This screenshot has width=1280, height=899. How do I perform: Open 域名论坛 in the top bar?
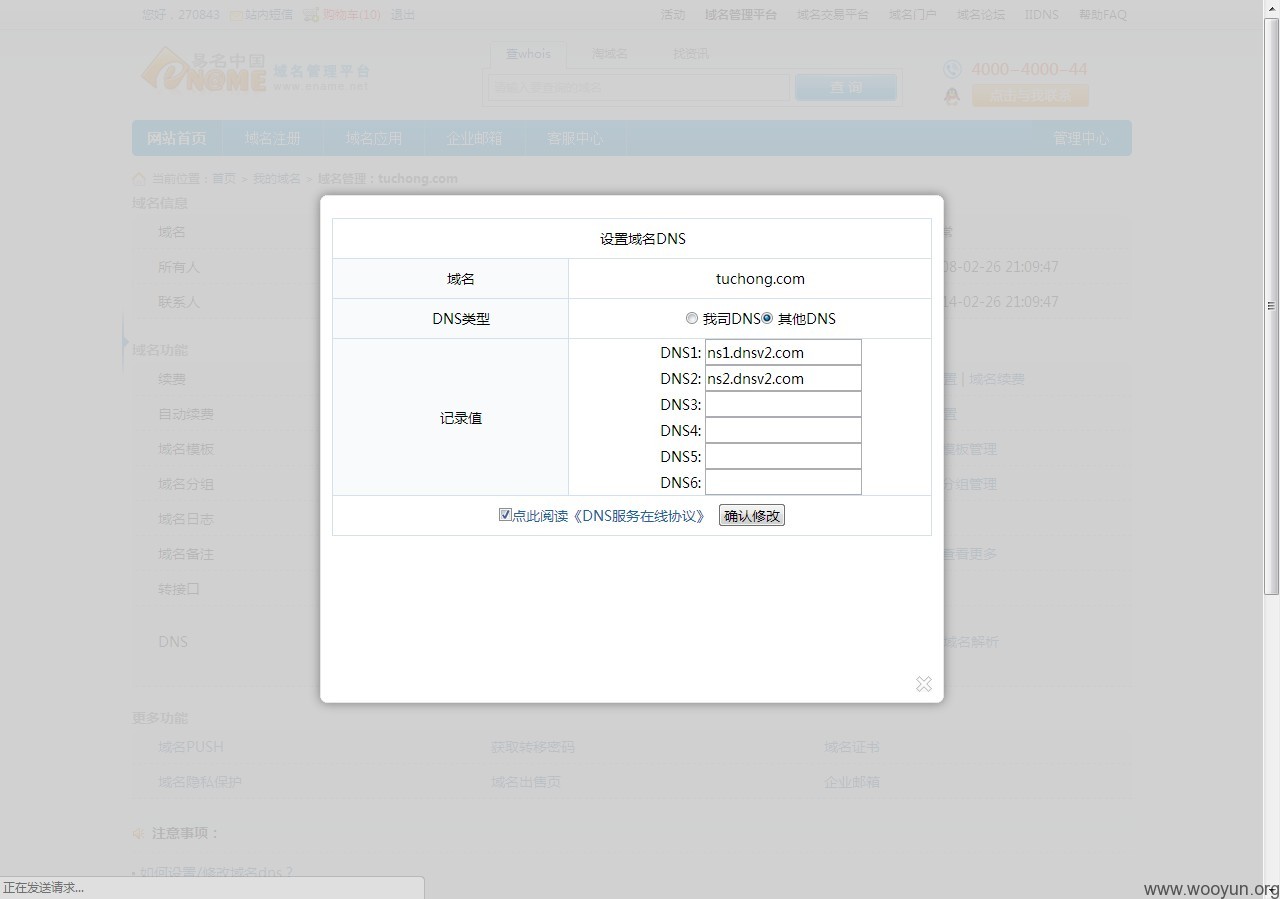981,15
